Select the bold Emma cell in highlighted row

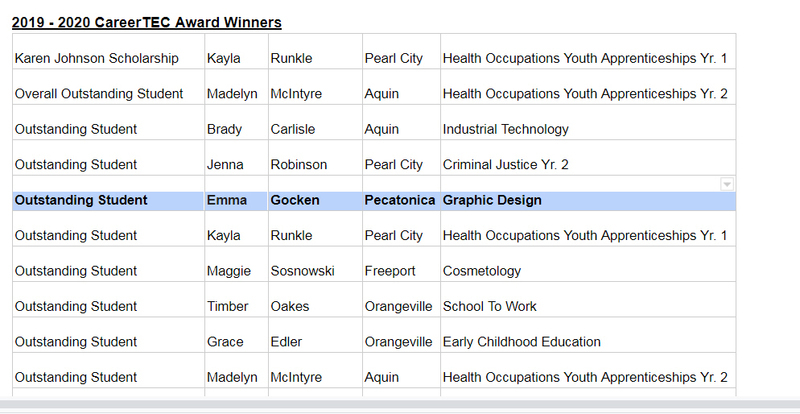coord(227,200)
